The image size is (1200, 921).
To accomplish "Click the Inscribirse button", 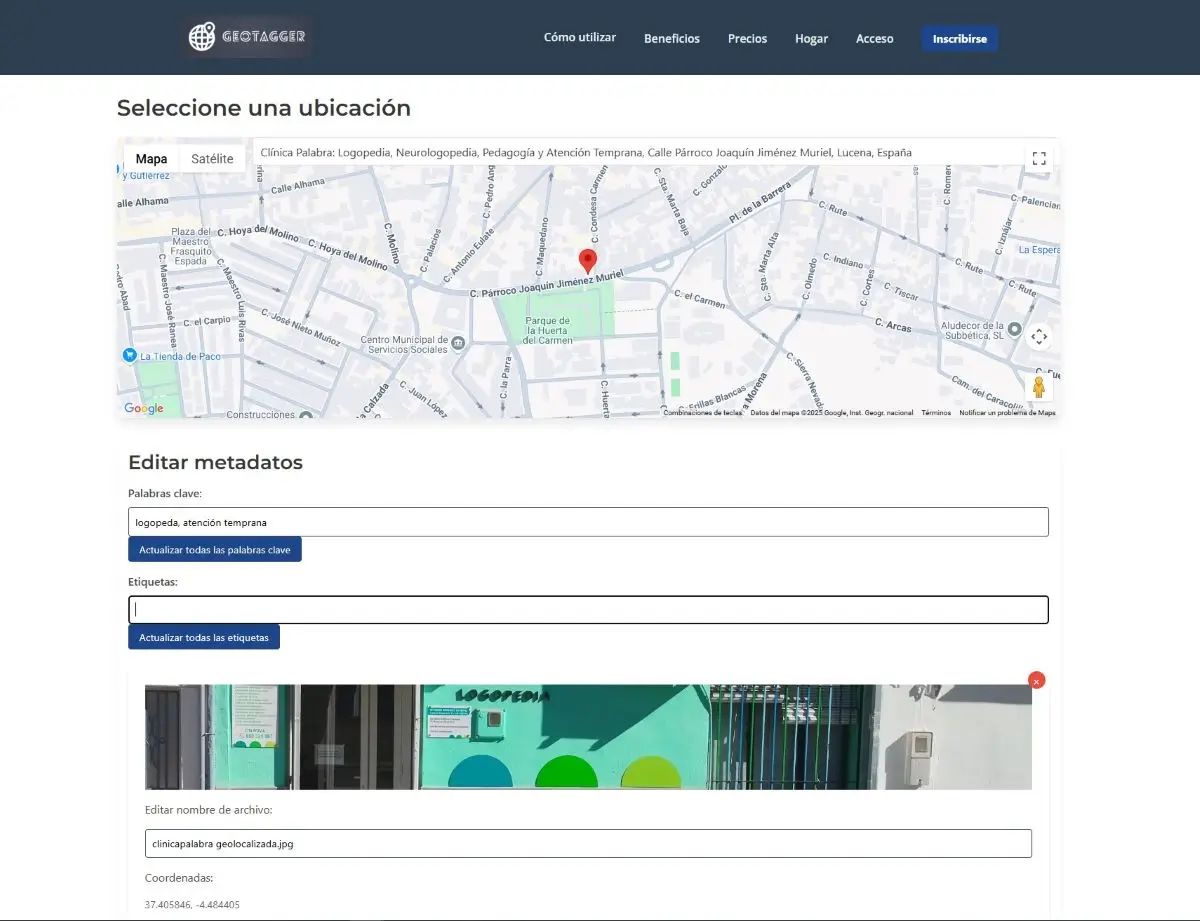I will click(959, 38).
